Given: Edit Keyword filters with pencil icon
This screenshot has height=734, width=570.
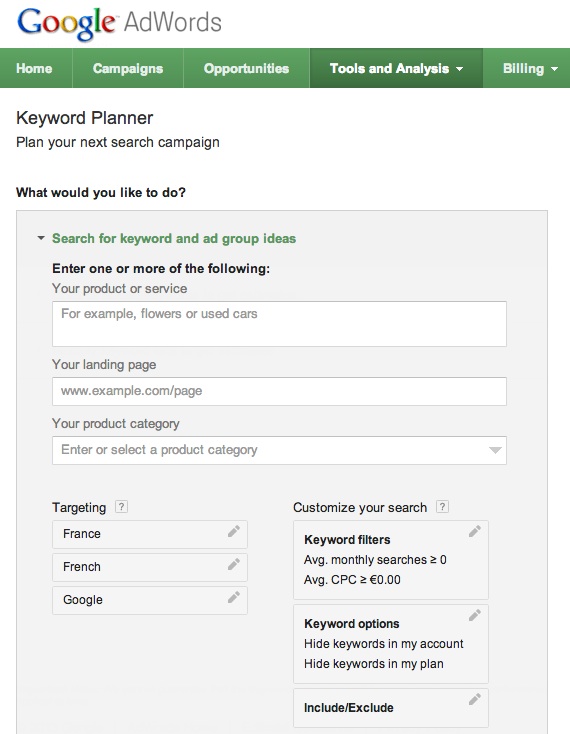Looking at the screenshot, I should coord(475,531).
